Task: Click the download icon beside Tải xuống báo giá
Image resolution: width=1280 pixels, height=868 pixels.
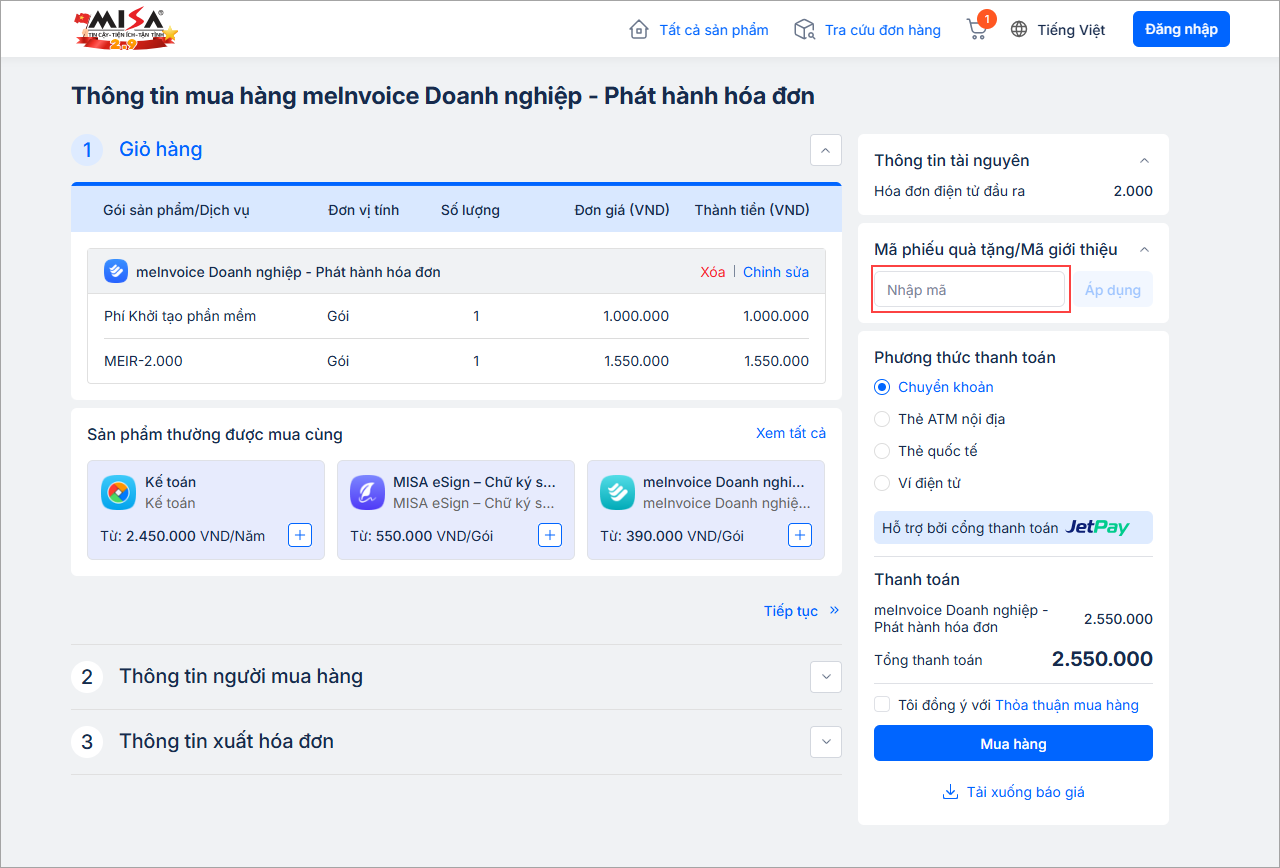Action: 950,793
